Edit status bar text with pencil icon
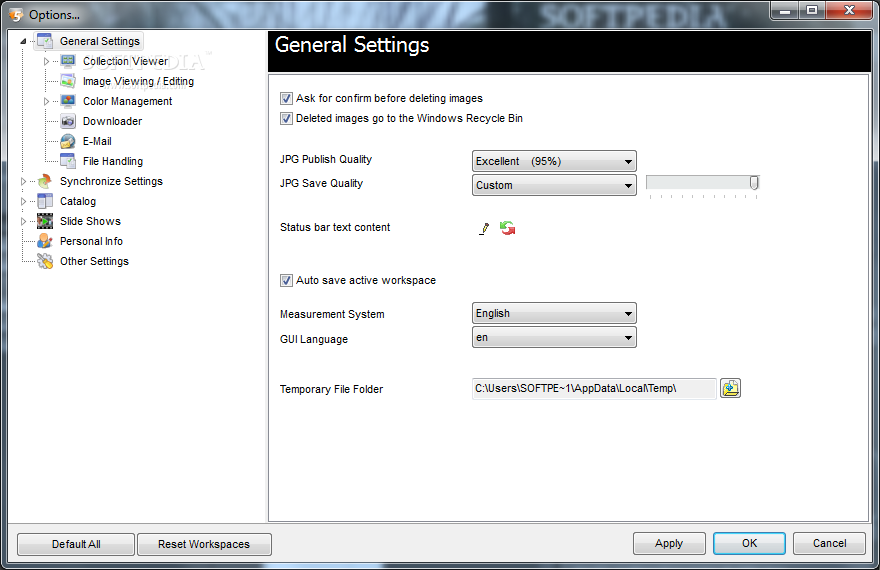Viewport: 880px width, 570px height. pos(484,228)
